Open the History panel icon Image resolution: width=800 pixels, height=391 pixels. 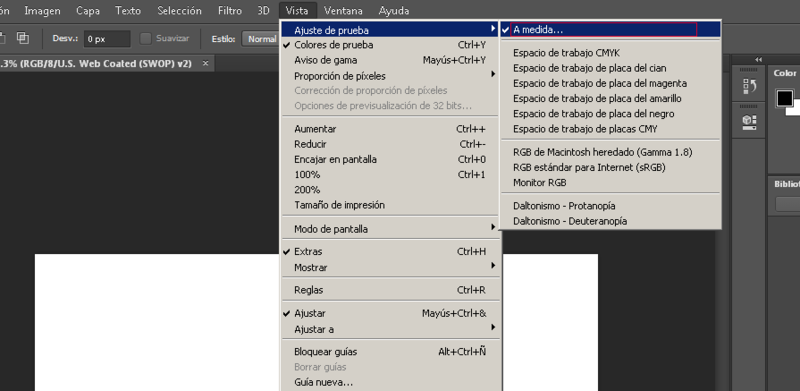tap(749, 87)
